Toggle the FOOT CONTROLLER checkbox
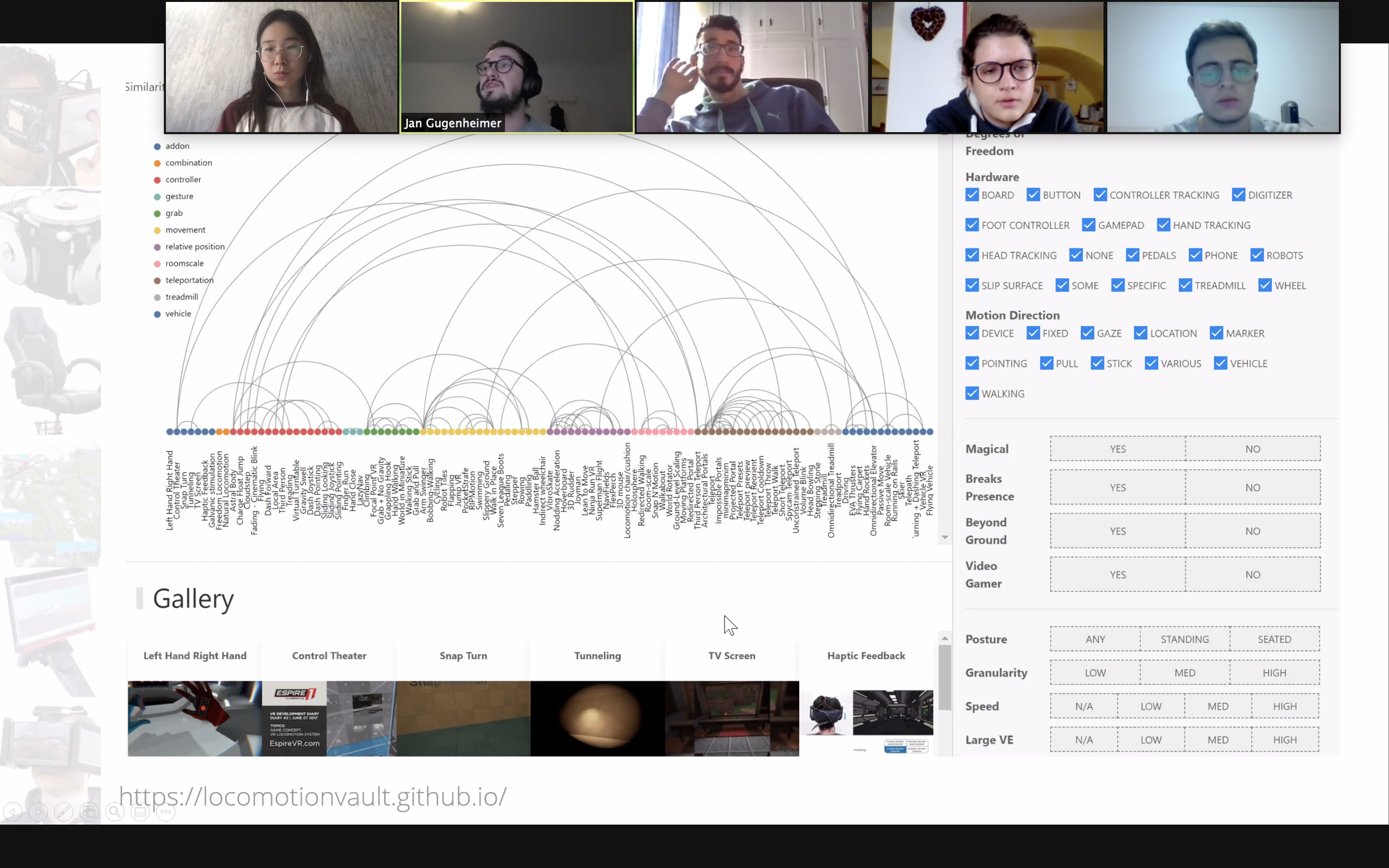Screen dimensions: 1389x868 point(972,224)
